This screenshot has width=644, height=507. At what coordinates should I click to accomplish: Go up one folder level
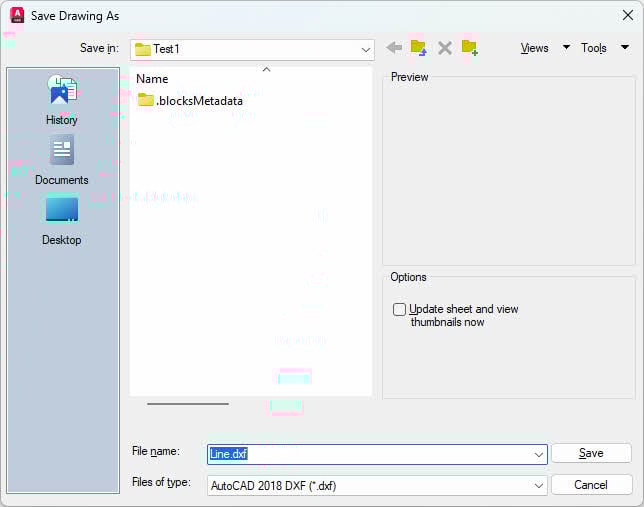point(419,48)
